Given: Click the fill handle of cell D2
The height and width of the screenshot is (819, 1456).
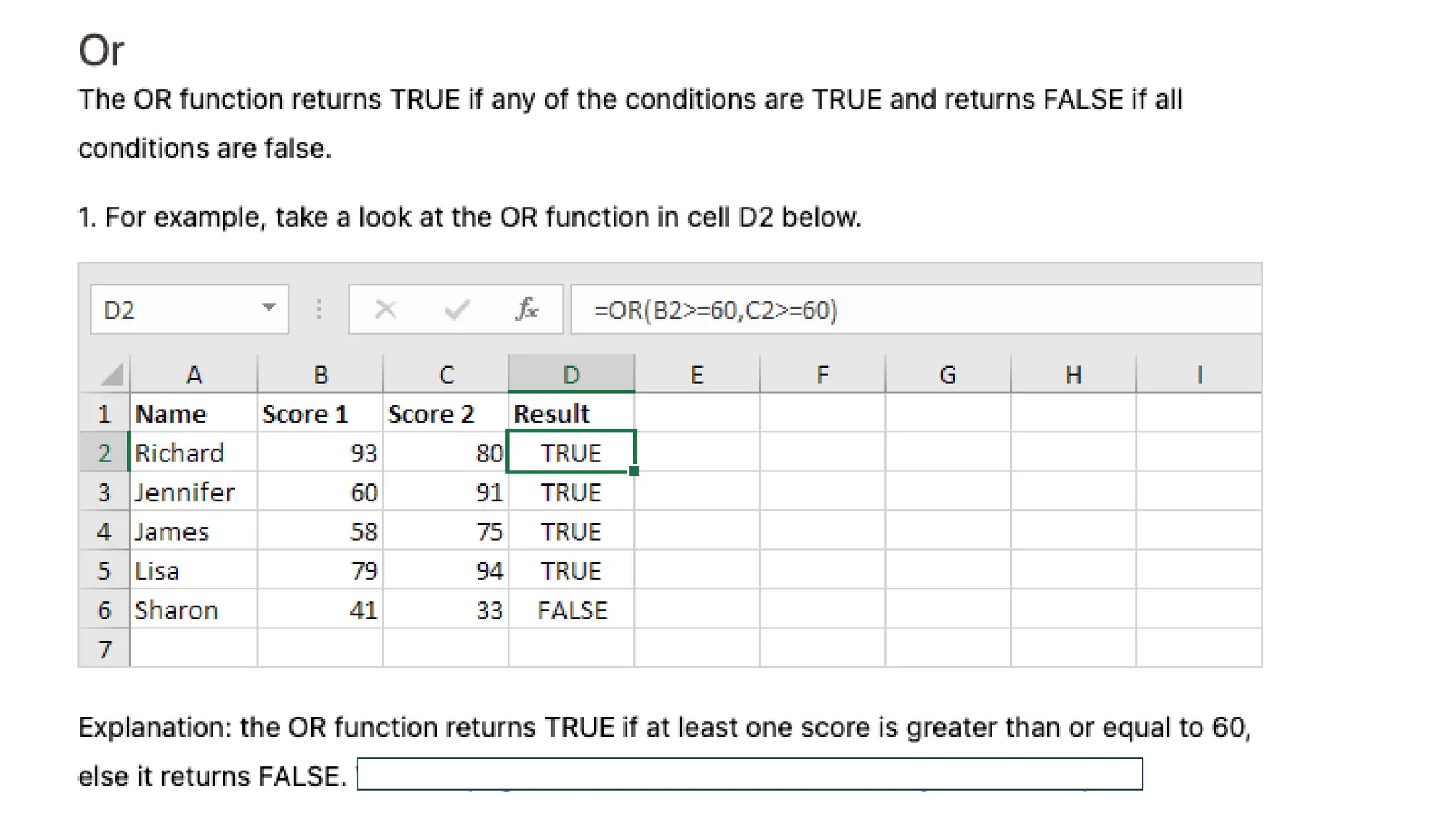Looking at the screenshot, I should click(634, 471).
